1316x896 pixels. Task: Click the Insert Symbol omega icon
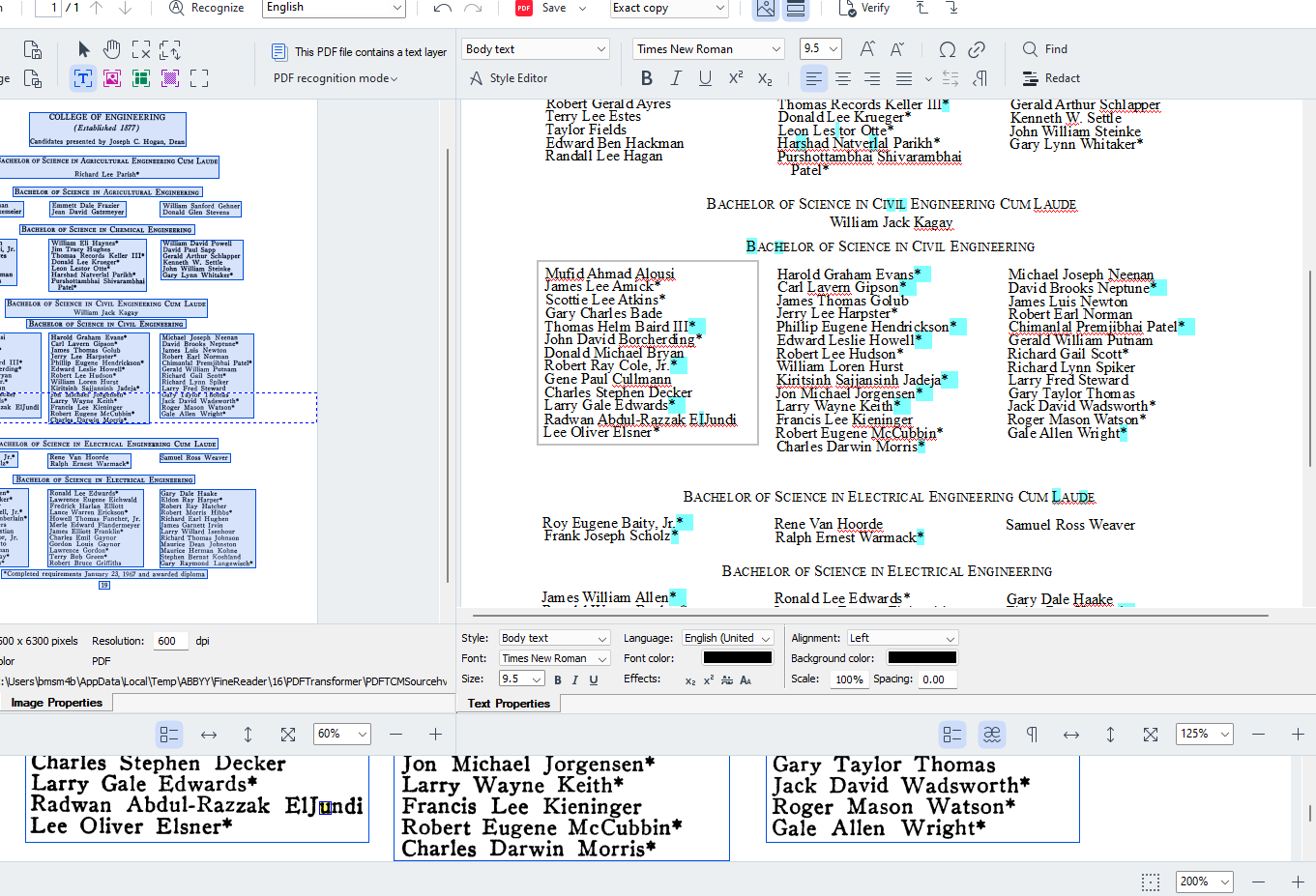(x=948, y=49)
